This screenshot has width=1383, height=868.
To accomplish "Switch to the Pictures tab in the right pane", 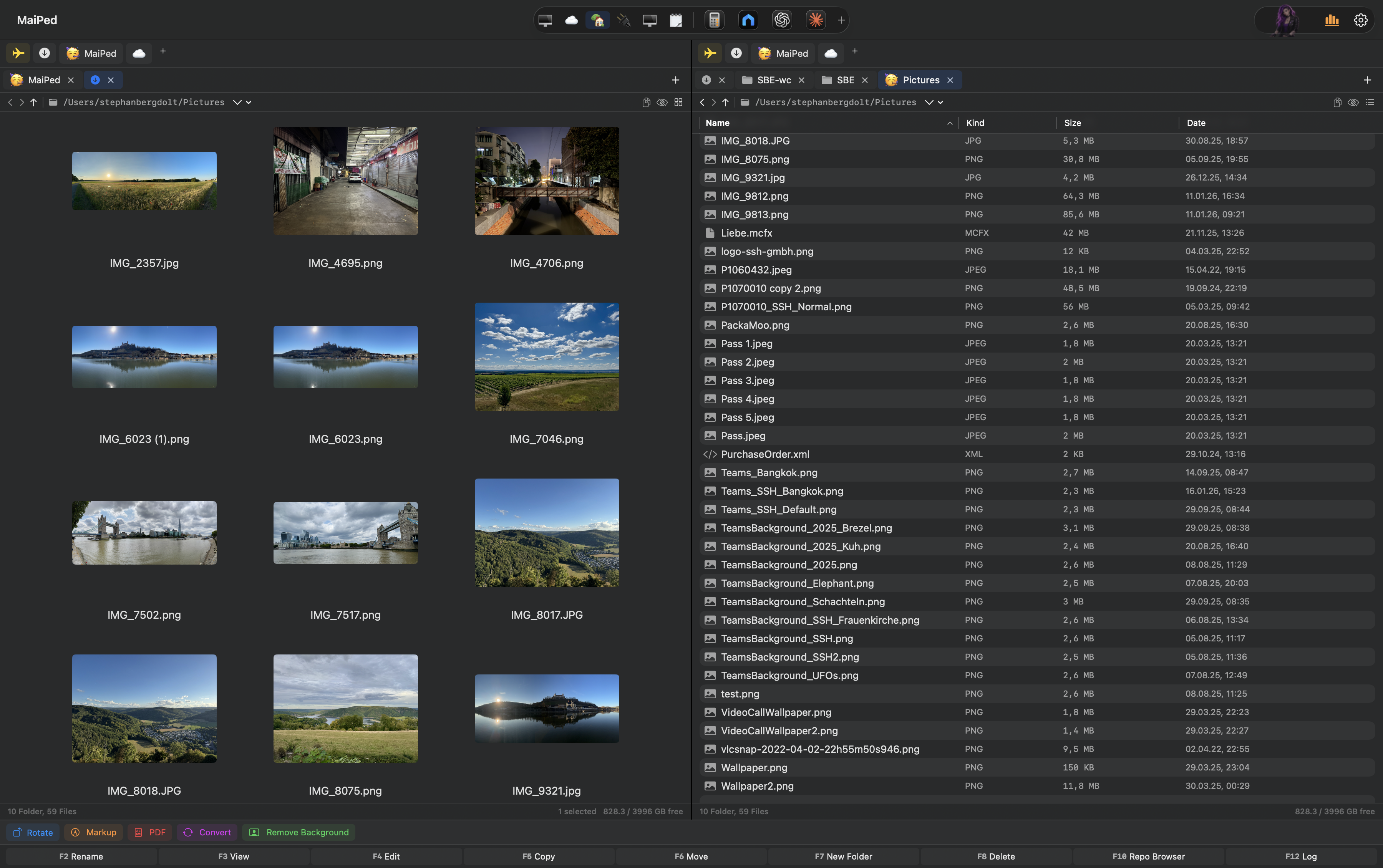I will click(919, 80).
